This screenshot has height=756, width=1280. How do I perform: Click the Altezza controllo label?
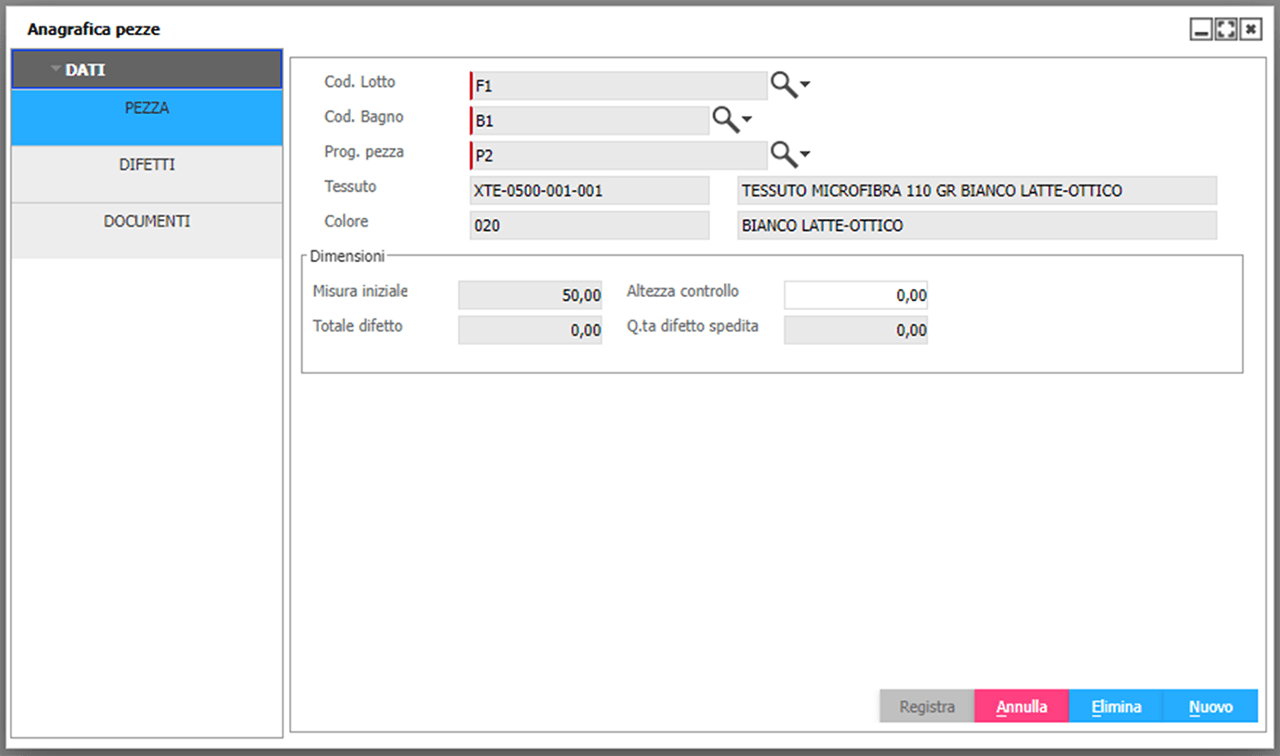point(683,291)
